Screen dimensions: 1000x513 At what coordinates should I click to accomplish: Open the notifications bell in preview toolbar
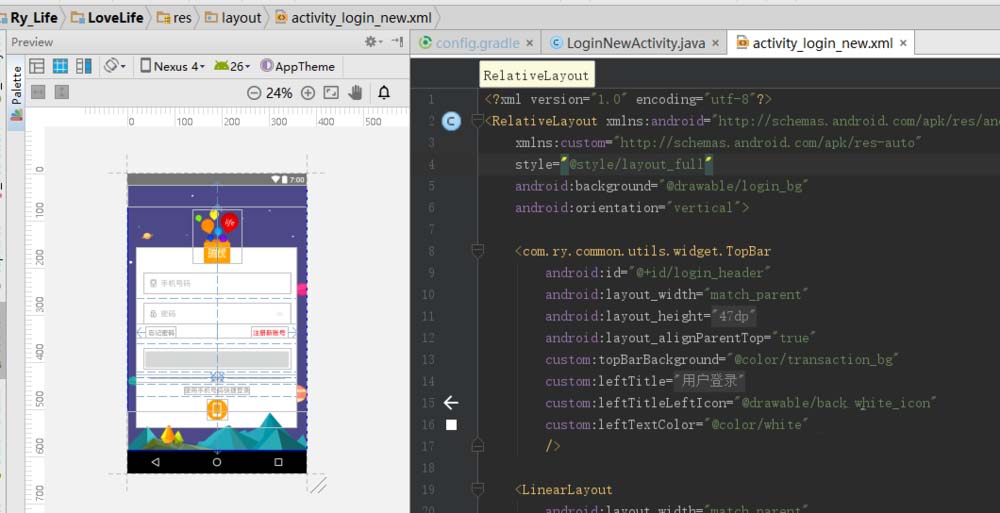click(x=384, y=93)
